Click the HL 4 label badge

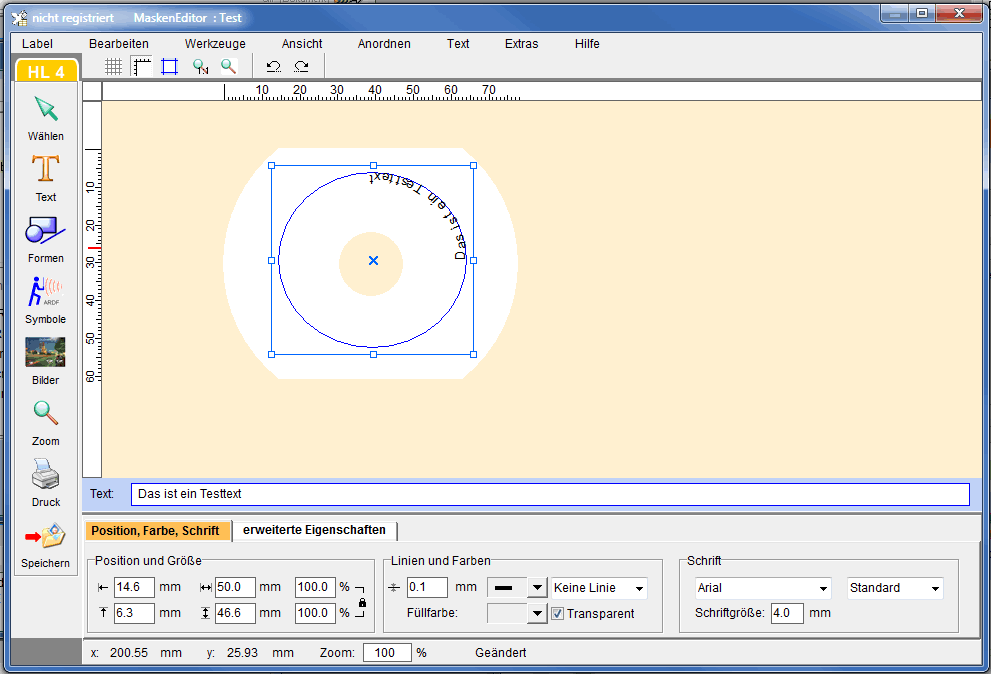coord(46,71)
